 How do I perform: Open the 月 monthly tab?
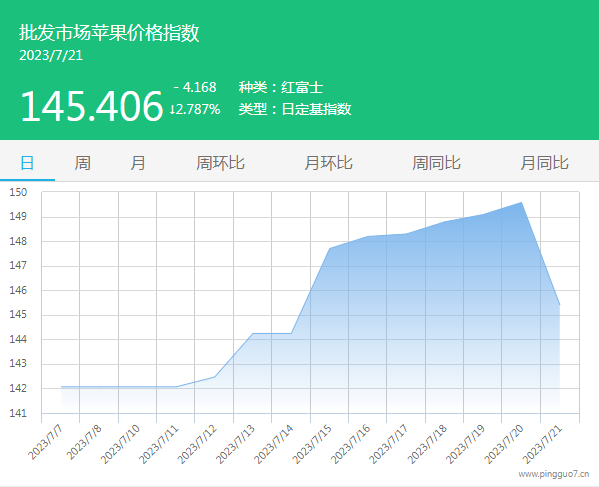pyautogui.click(x=138, y=163)
